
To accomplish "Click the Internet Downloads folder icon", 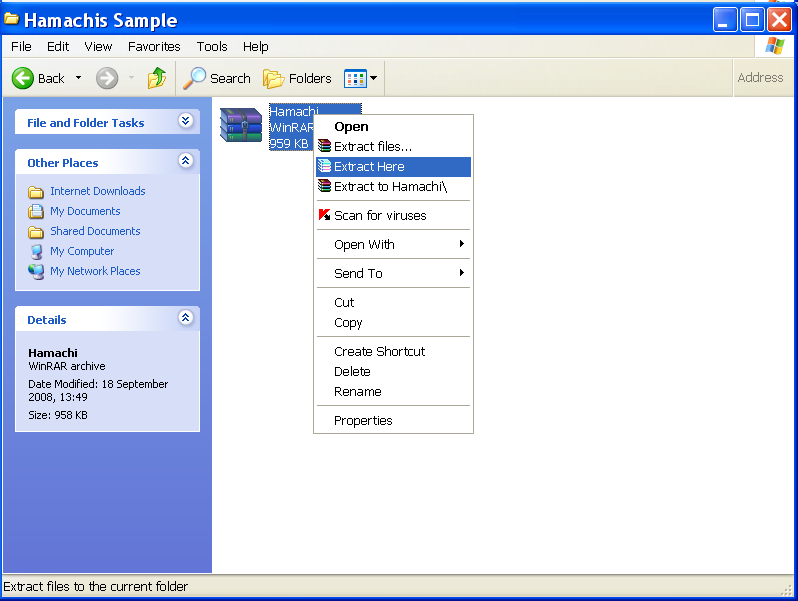I will tap(36, 191).
